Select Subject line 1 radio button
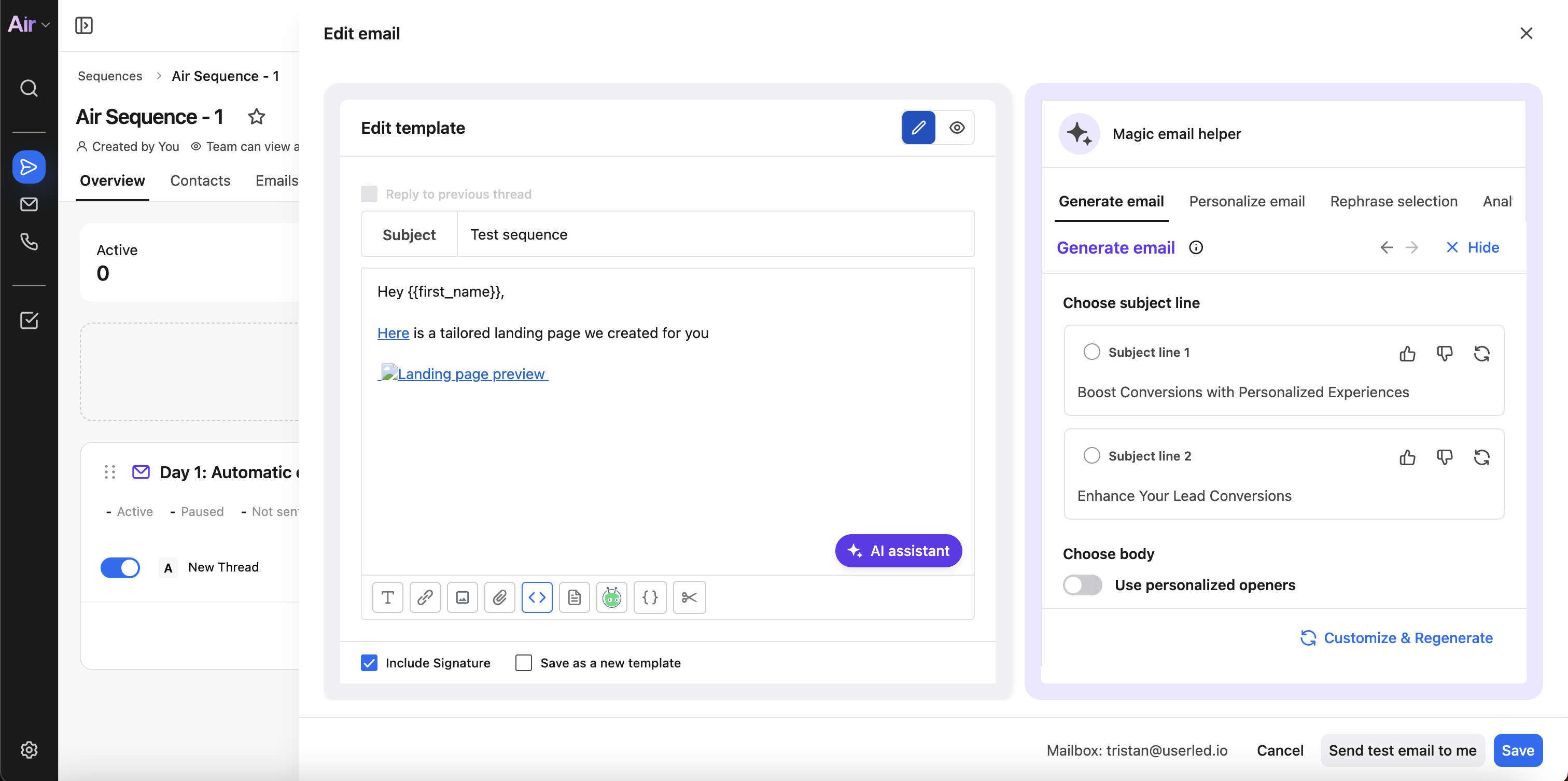 [x=1091, y=352]
